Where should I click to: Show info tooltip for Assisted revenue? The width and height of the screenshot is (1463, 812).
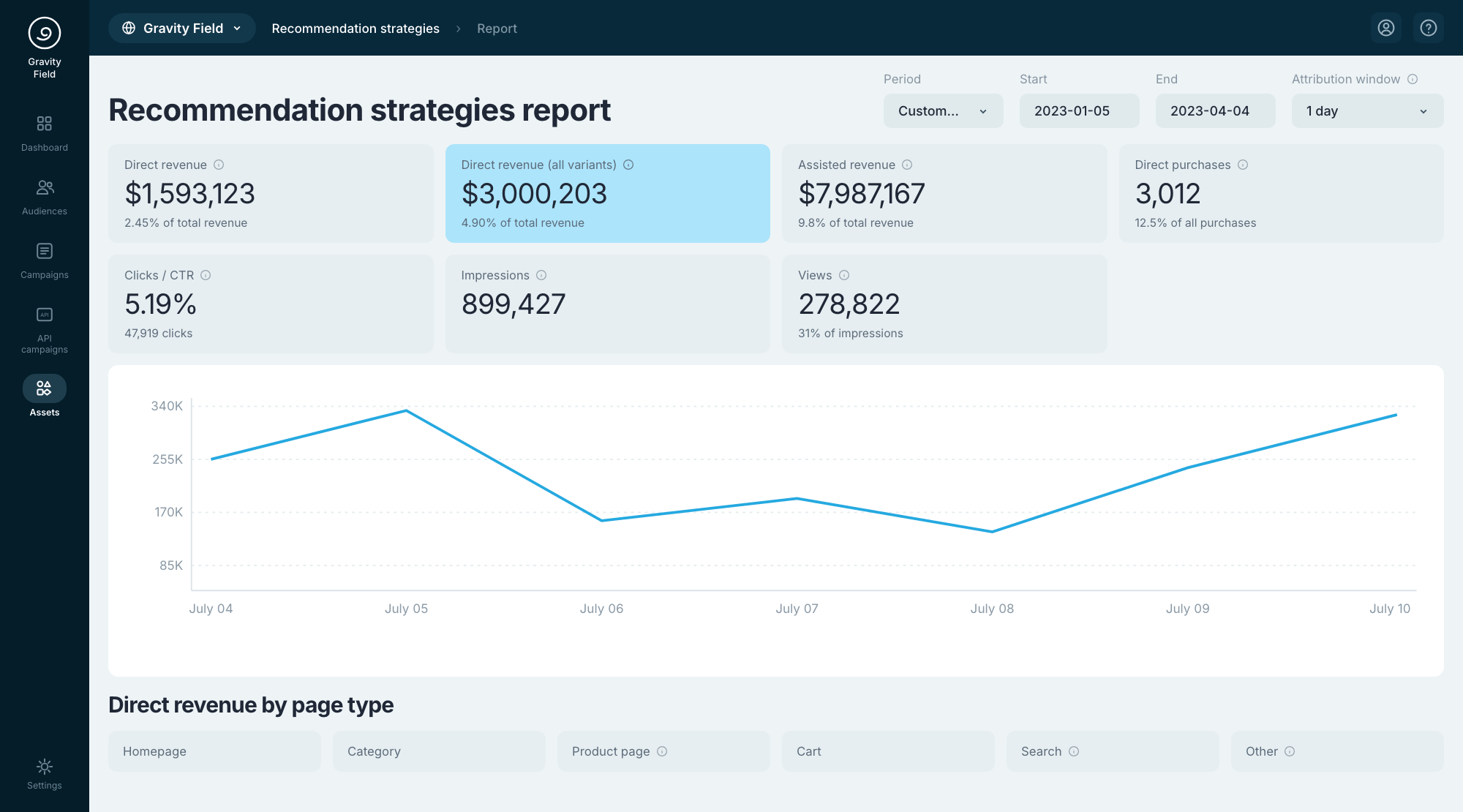[x=907, y=165]
